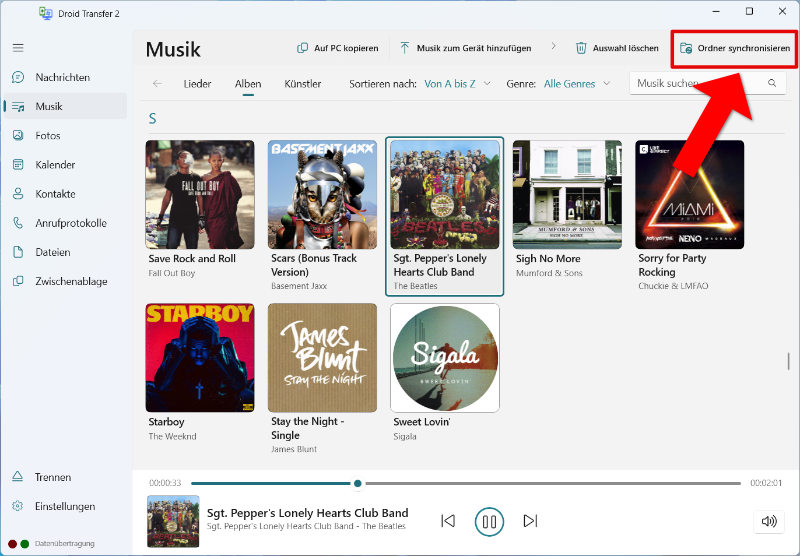Click Ordner synchronisieren
Image resolution: width=800 pixels, height=556 pixels.
735,48
